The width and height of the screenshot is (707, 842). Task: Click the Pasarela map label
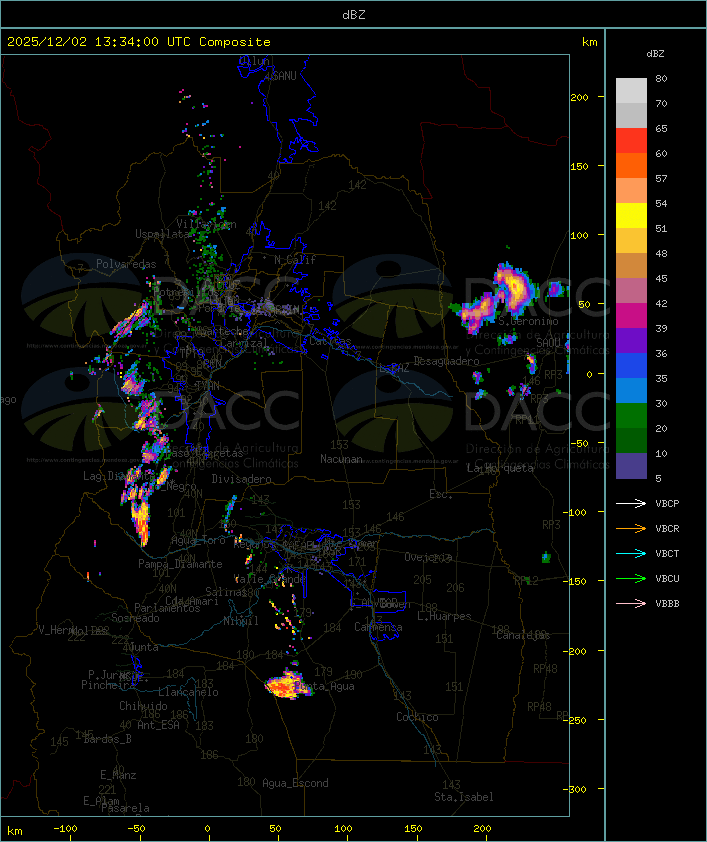(x=125, y=808)
